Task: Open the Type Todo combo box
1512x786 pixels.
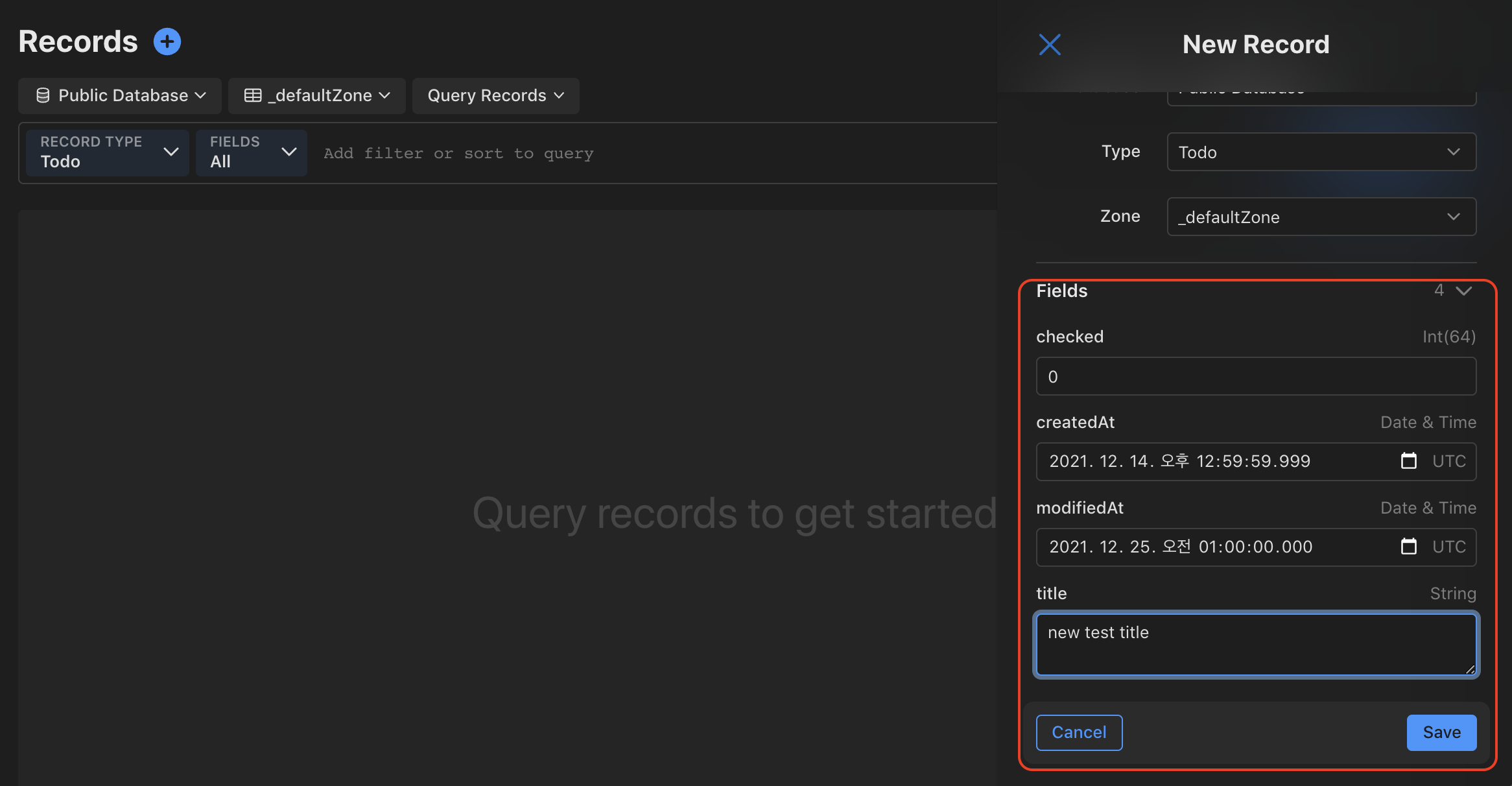Action: (1321, 152)
